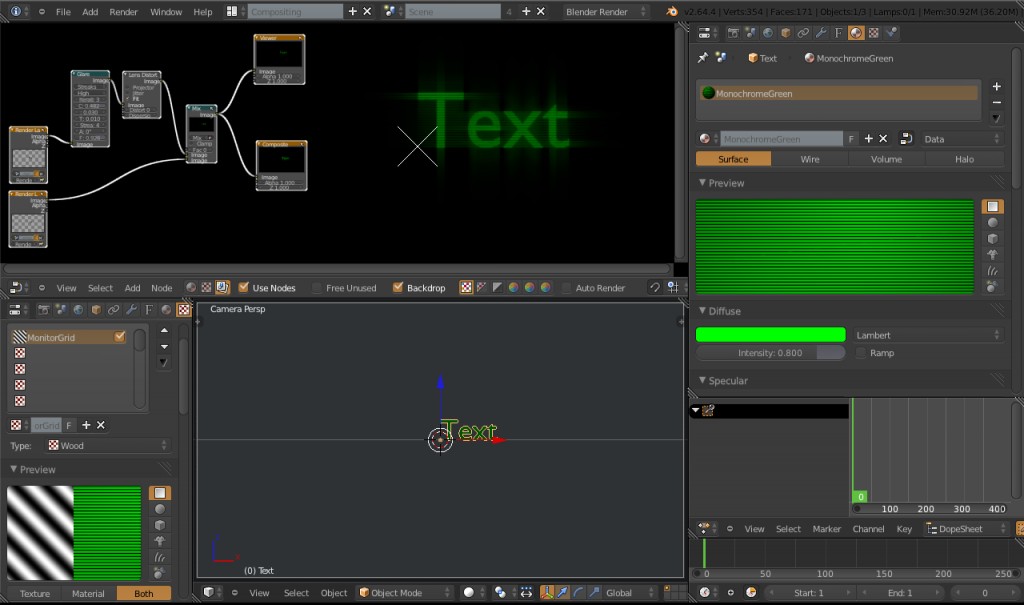Switch material display to Wire tab

(809, 158)
